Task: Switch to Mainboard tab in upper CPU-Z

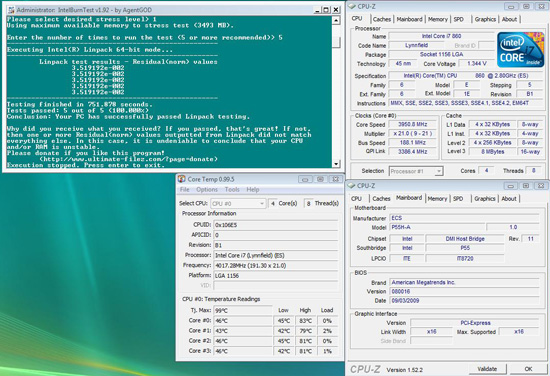Action: point(409,19)
